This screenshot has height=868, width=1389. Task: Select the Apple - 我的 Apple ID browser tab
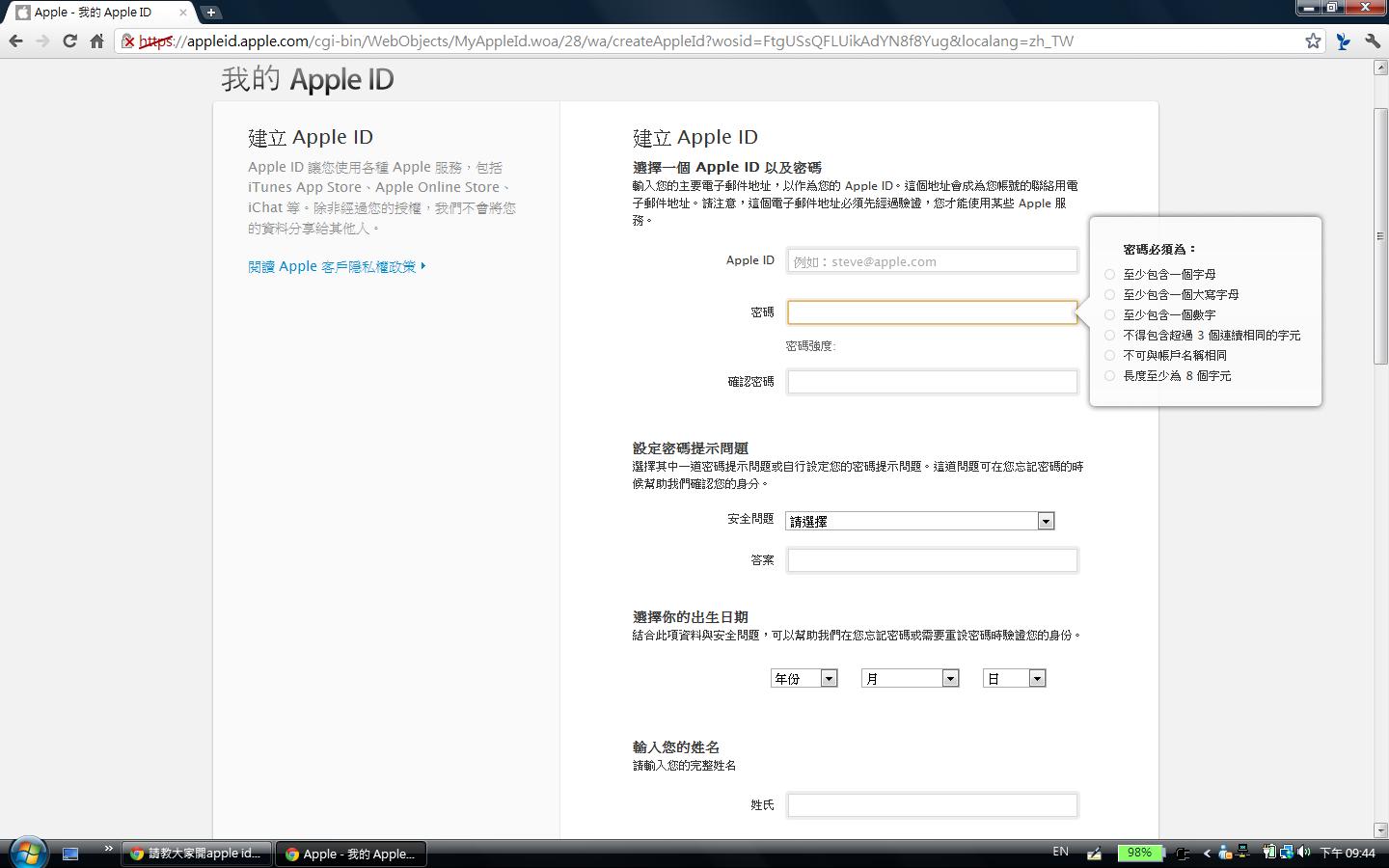point(101,13)
